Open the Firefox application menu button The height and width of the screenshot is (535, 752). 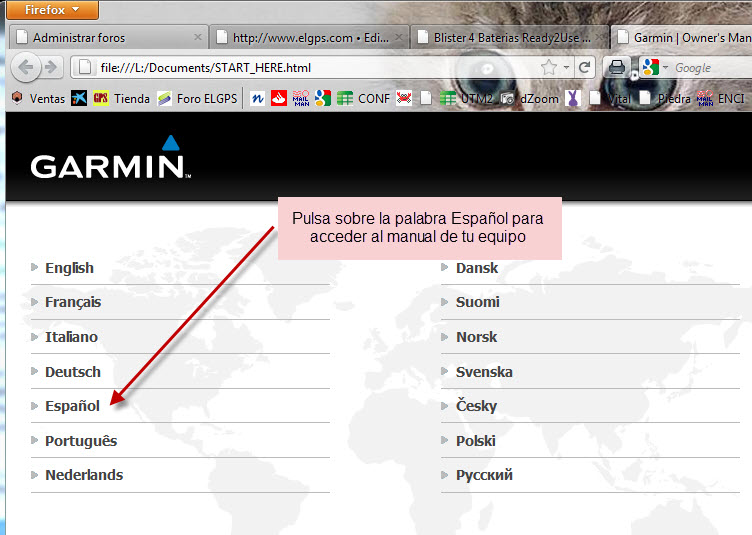[53, 10]
